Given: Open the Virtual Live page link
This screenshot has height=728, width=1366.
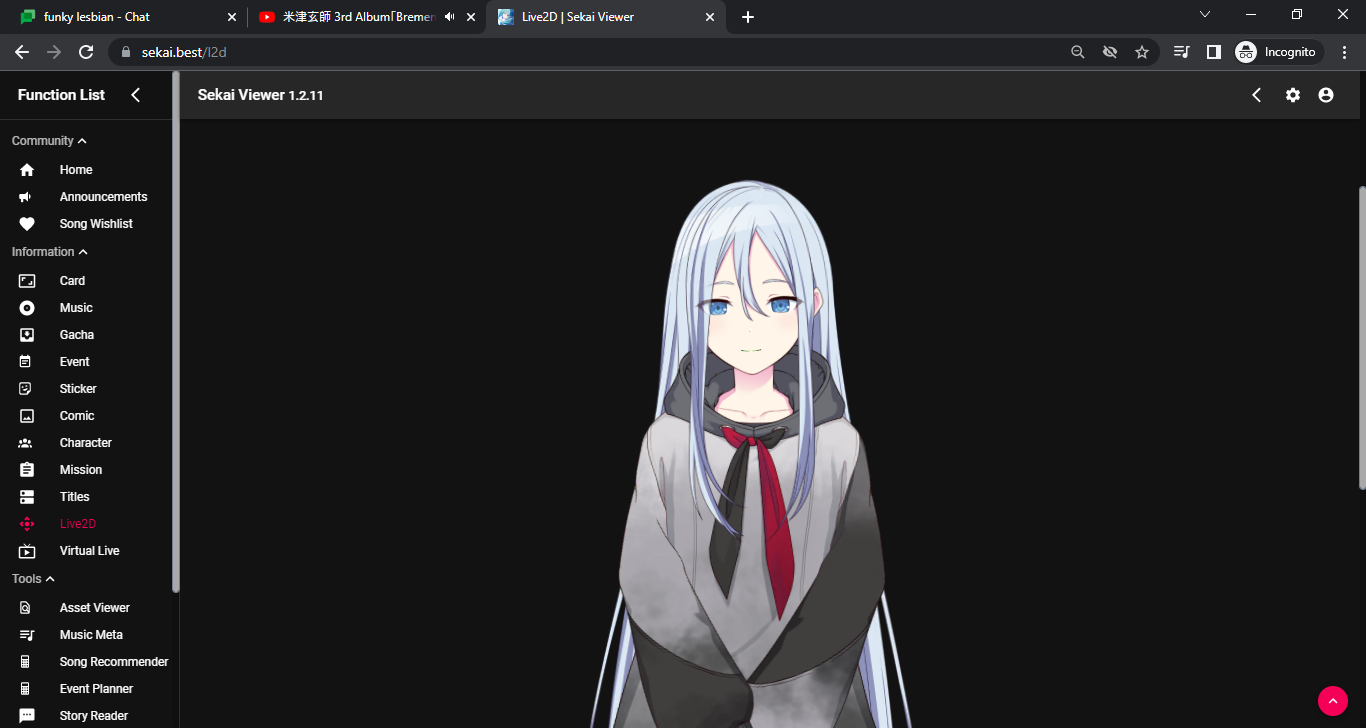Looking at the screenshot, I should (89, 551).
